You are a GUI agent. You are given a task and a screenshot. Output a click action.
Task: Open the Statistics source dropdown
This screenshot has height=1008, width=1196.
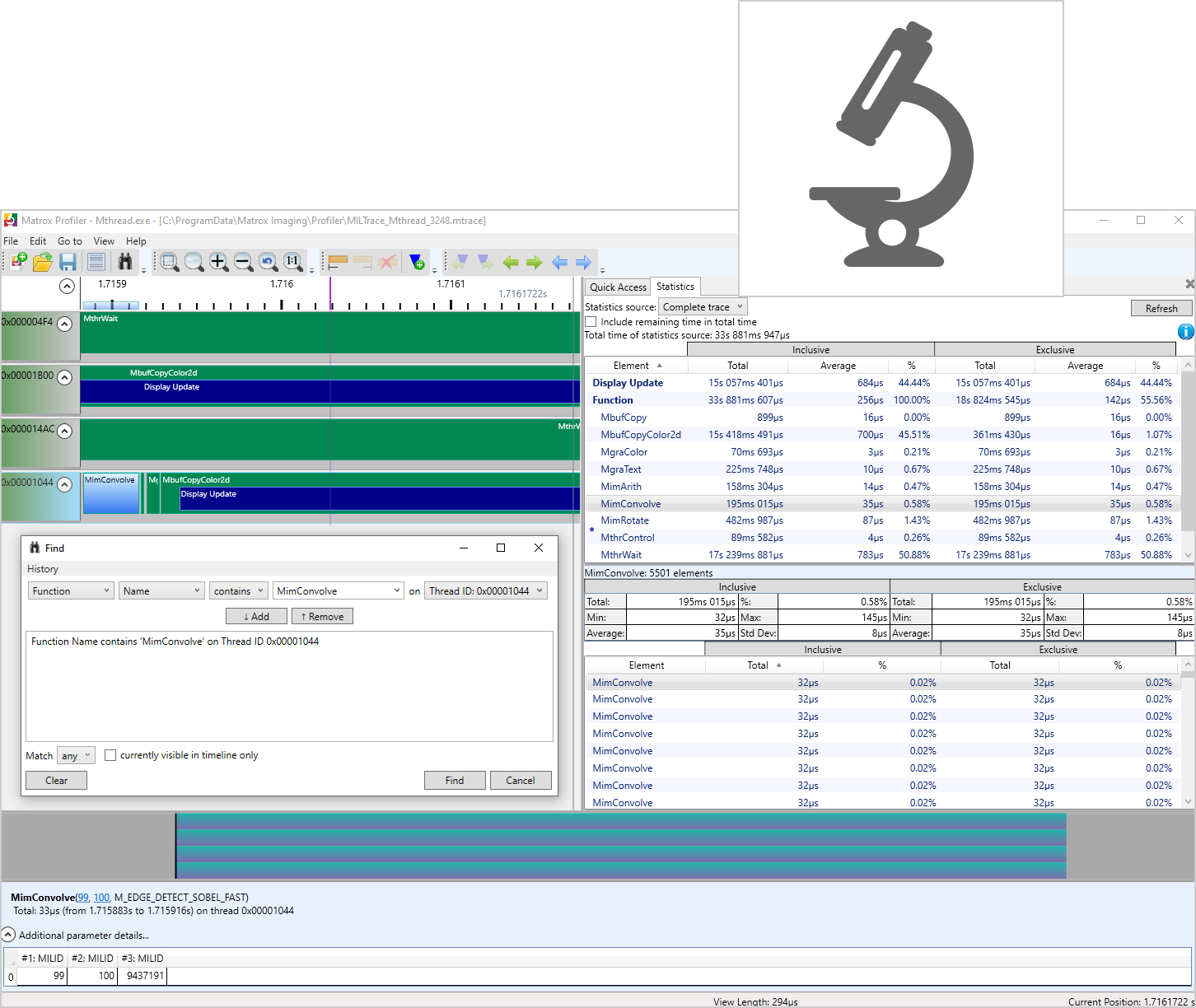tap(702, 307)
